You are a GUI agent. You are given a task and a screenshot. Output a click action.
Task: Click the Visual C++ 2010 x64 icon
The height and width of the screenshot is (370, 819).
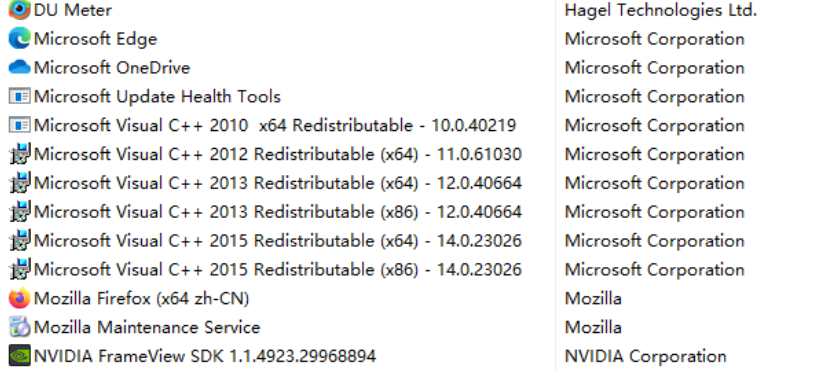(x=19, y=125)
